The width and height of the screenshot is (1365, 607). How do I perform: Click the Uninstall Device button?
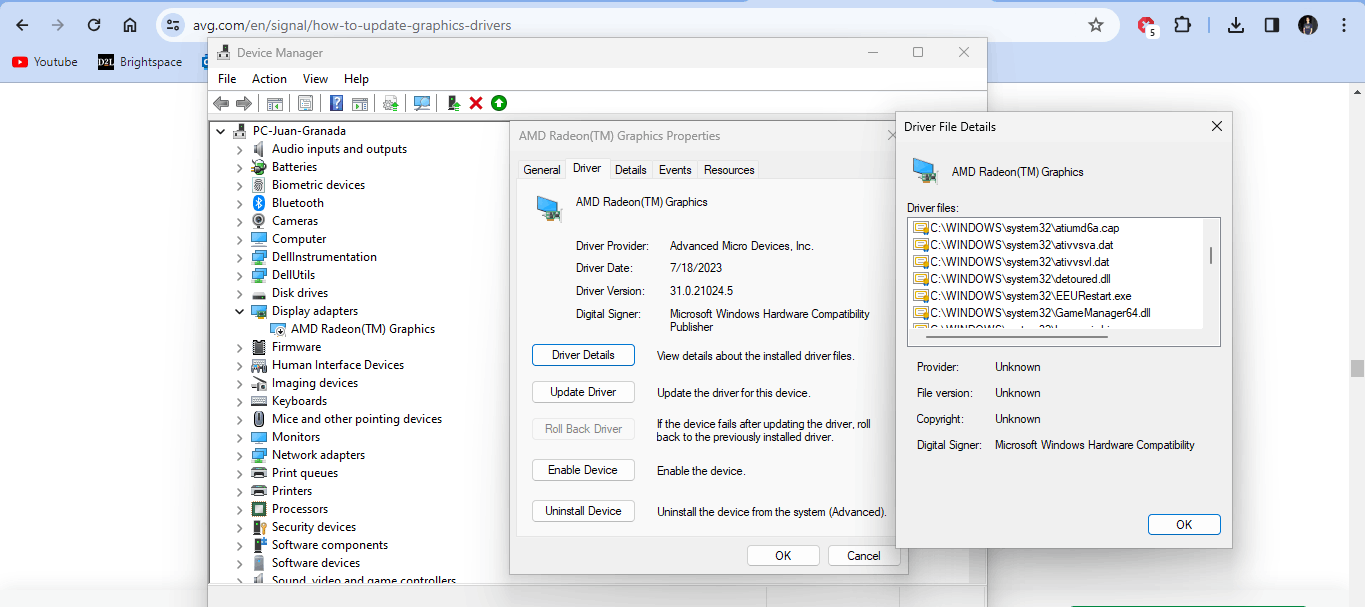[x=583, y=511]
